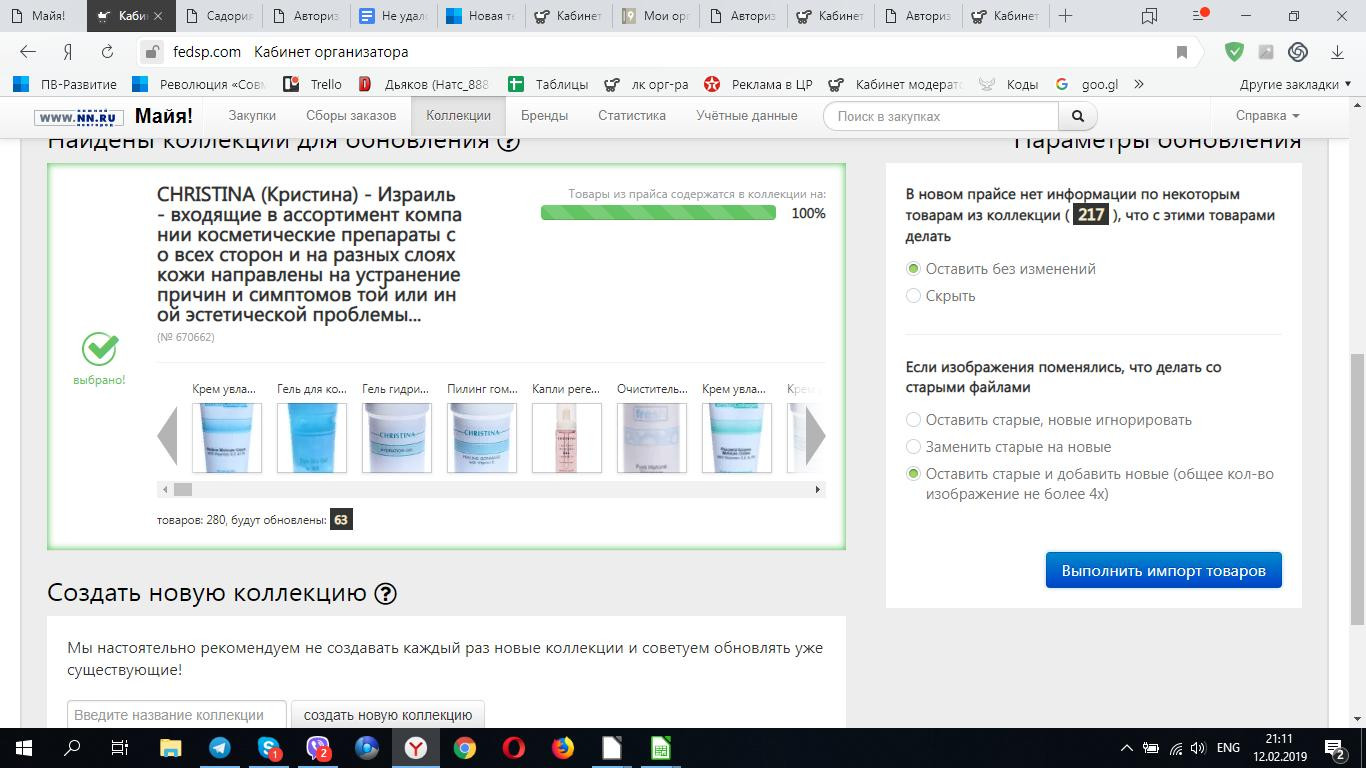This screenshot has height=768, width=1366.
Task: Expand the Справка dropdown menu
Action: (x=1267, y=116)
